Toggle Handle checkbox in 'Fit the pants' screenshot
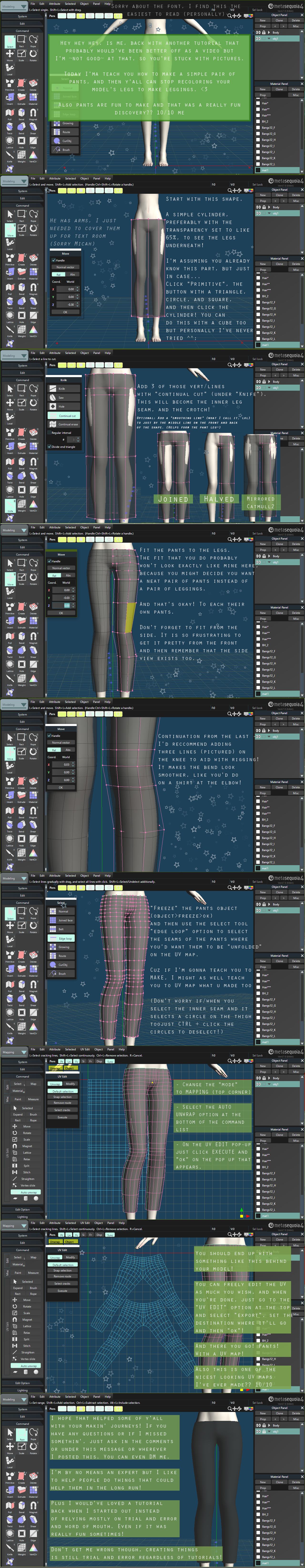Image resolution: width=305 pixels, height=1568 pixels. pyautogui.click(x=50, y=561)
